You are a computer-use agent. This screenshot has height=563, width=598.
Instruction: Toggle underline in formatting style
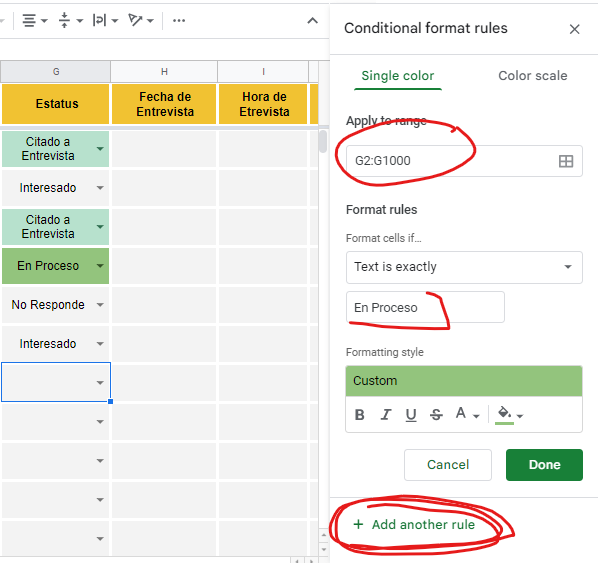(x=411, y=415)
